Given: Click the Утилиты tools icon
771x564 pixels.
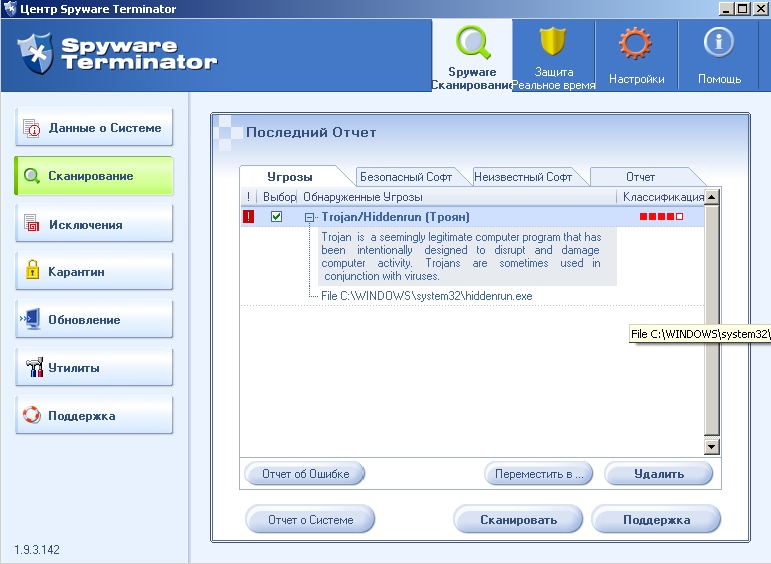Looking at the screenshot, I should tap(34, 367).
